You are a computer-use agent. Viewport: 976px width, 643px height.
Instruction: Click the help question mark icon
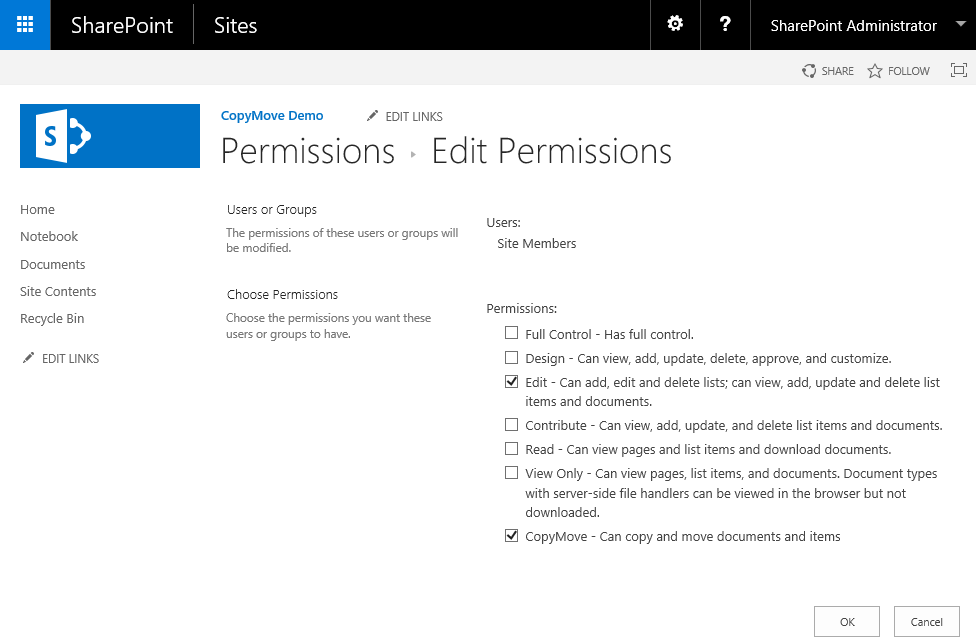tap(726, 25)
